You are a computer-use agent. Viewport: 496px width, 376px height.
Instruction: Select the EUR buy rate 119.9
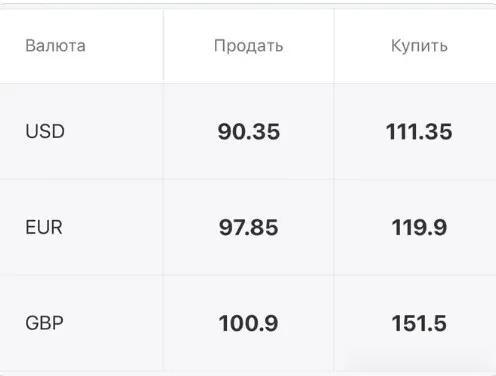pos(419,227)
